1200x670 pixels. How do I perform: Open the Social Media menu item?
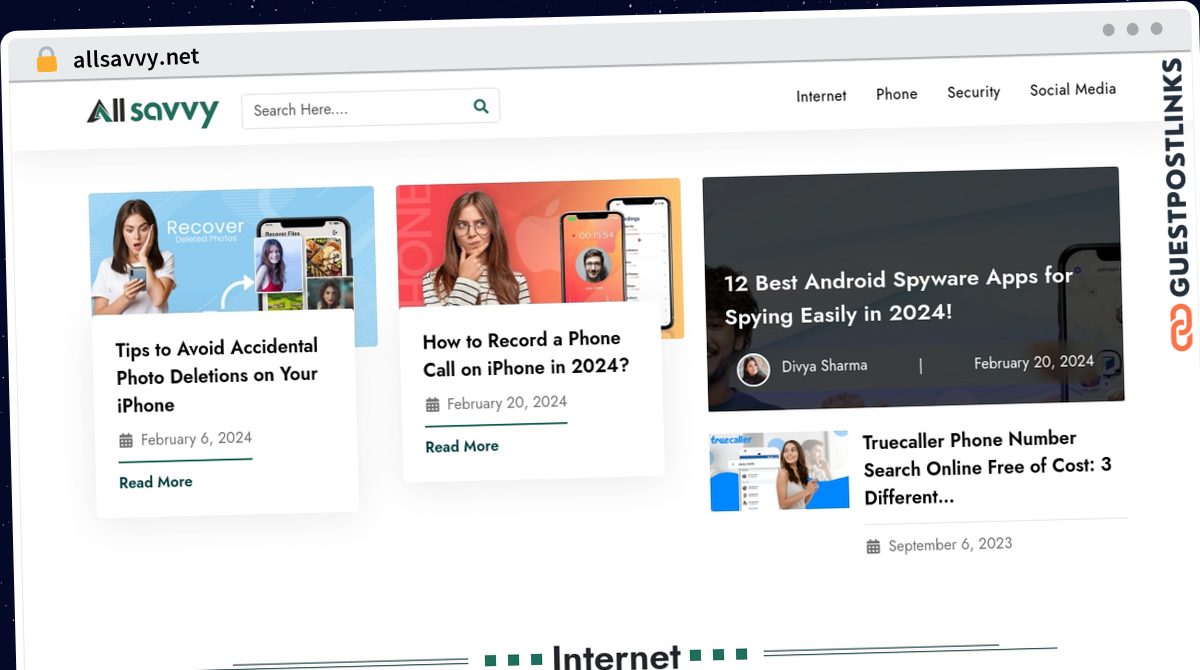coord(1073,90)
